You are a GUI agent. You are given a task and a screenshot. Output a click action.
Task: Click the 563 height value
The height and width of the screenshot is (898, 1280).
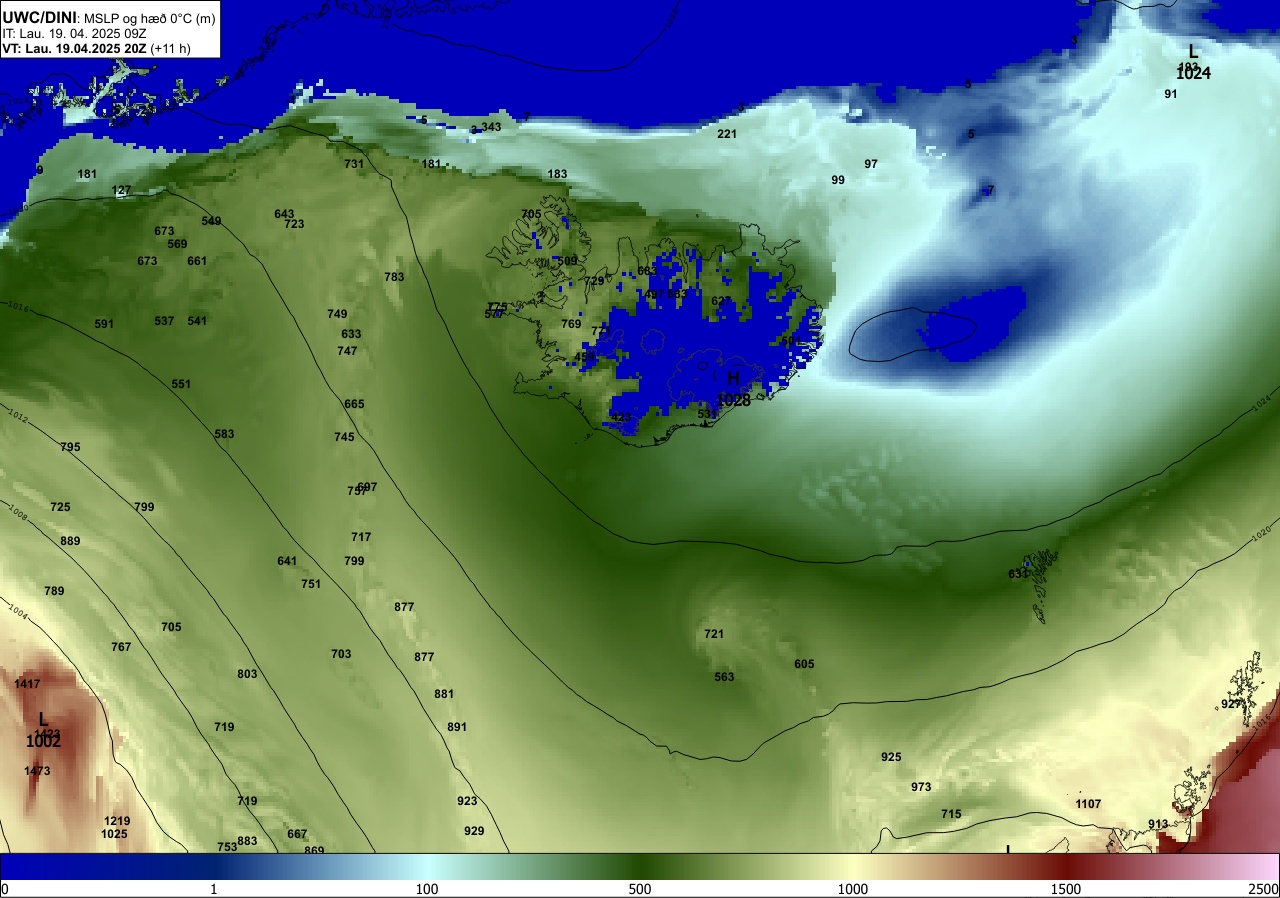724,677
